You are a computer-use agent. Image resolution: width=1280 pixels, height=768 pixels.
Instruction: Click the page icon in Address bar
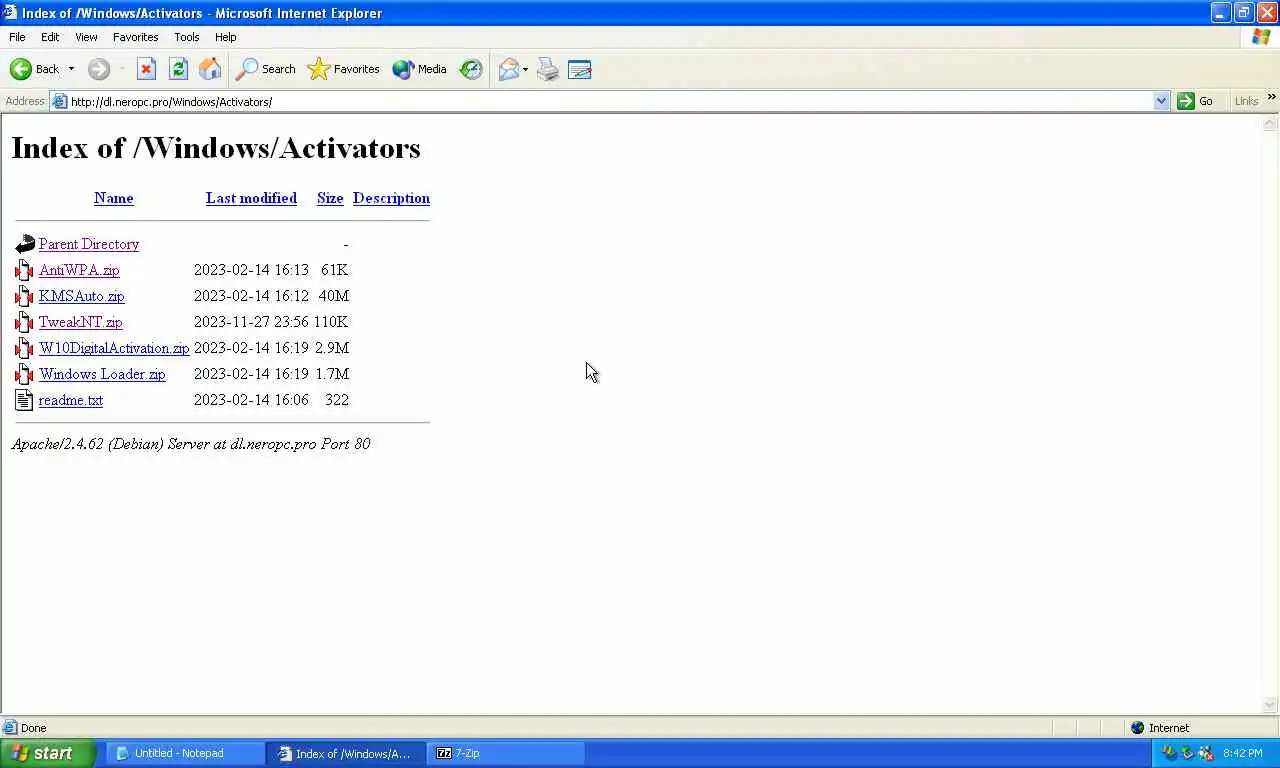[x=60, y=101]
